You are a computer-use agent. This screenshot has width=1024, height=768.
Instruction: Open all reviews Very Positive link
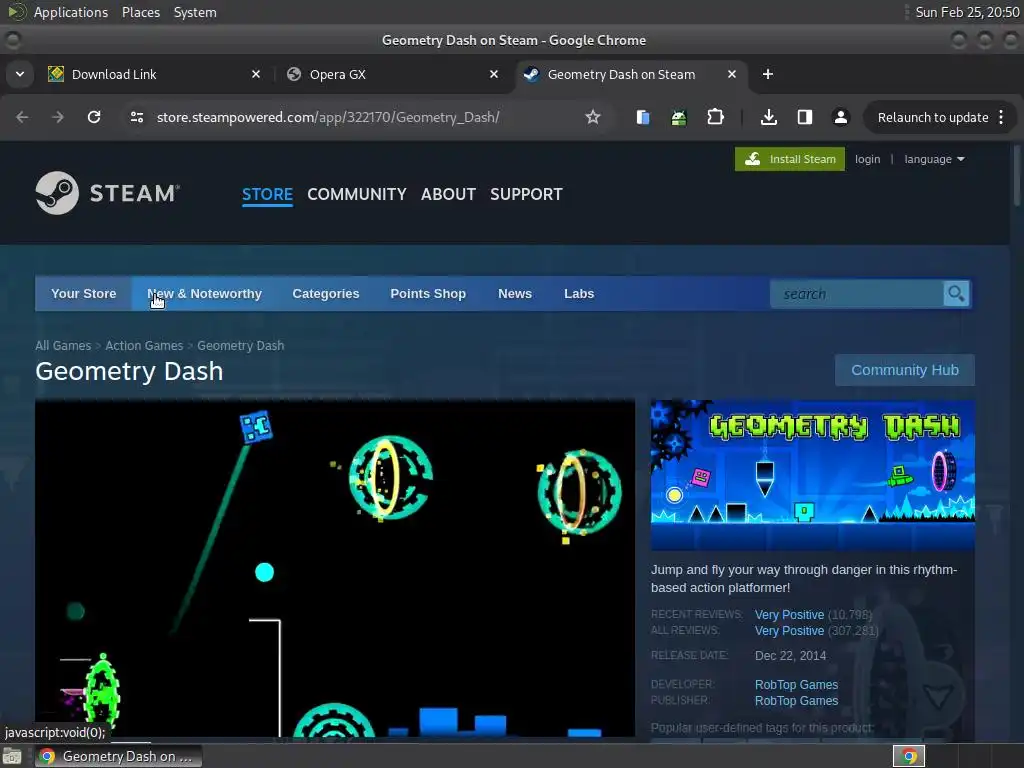[789, 631]
